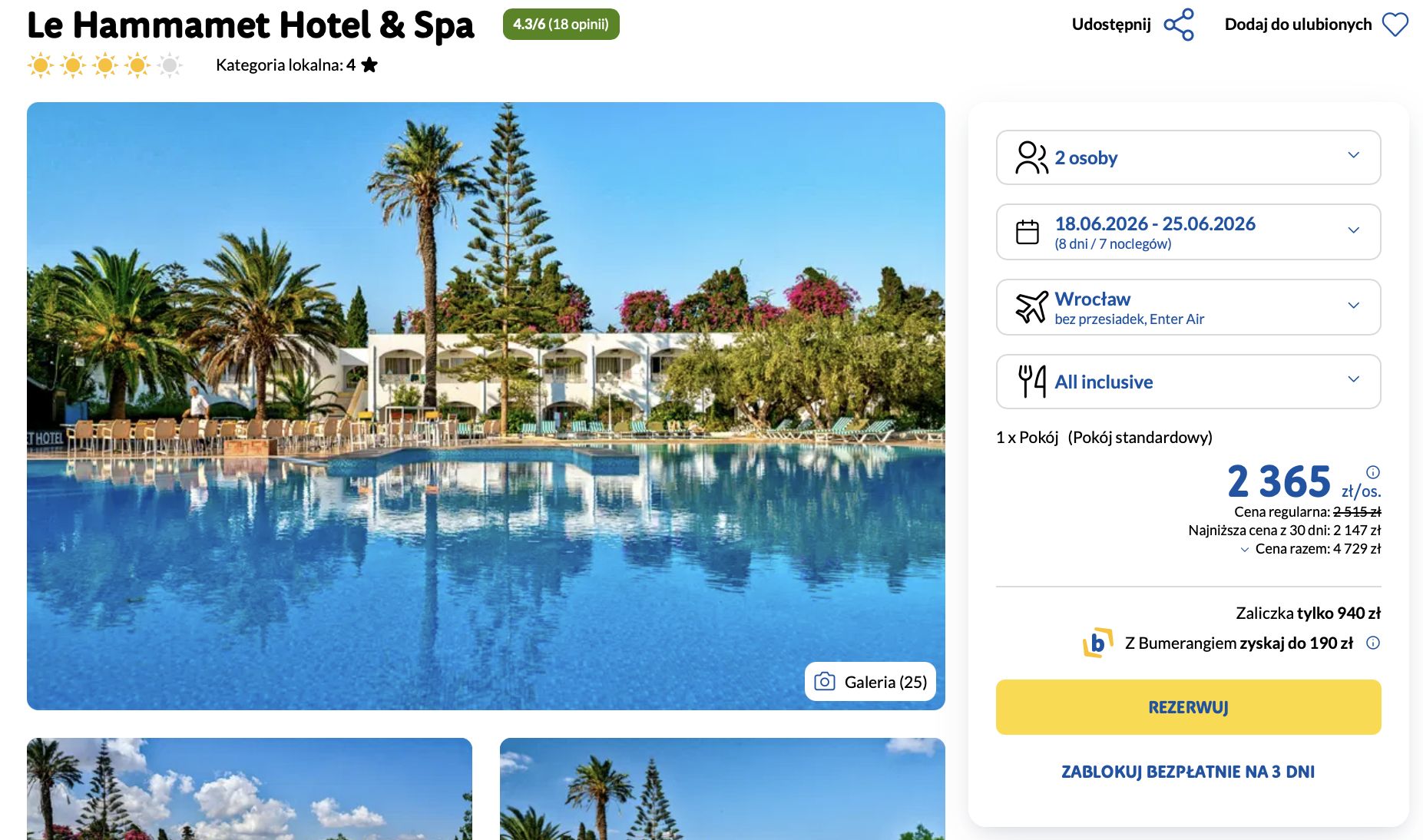The image size is (1423, 840).
Task: Click the airplane icon for Wrocław departure
Action: point(1031,307)
